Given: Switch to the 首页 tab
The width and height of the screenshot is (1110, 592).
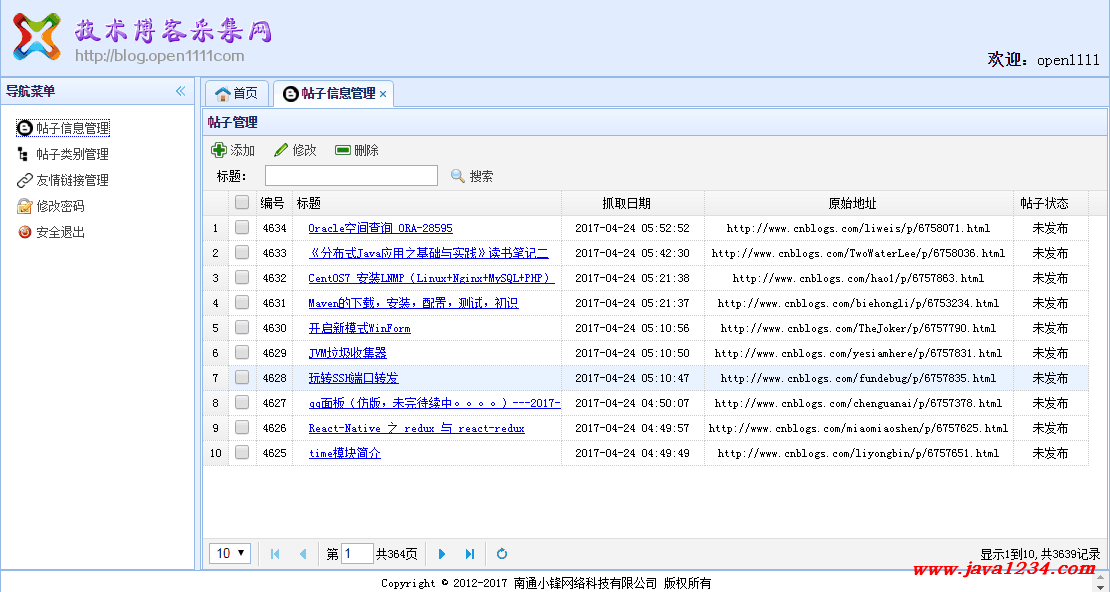Looking at the screenshot, I should pos(237,93).
